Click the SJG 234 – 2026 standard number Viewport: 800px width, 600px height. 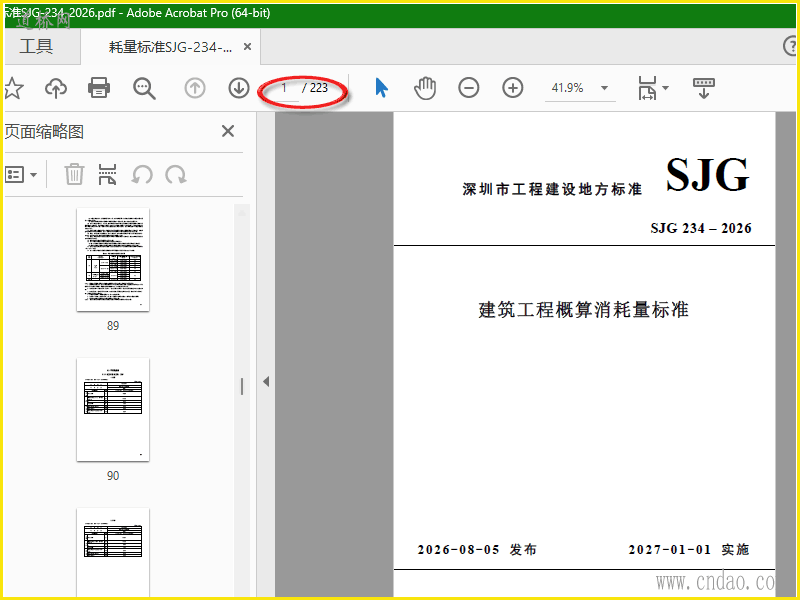click(701, 228)
